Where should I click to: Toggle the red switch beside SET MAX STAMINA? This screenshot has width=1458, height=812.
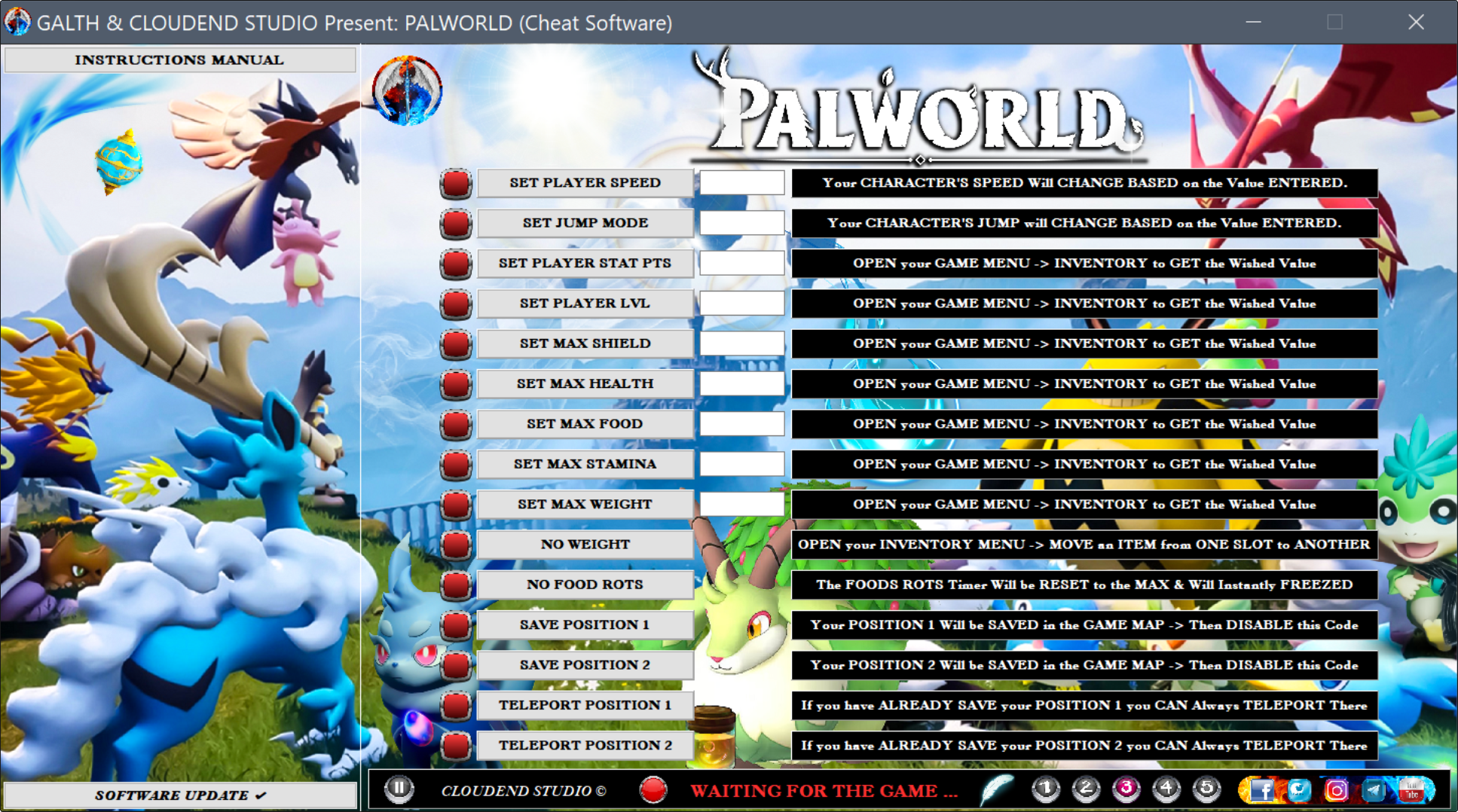pyautogui.click(x=456, y=465)
